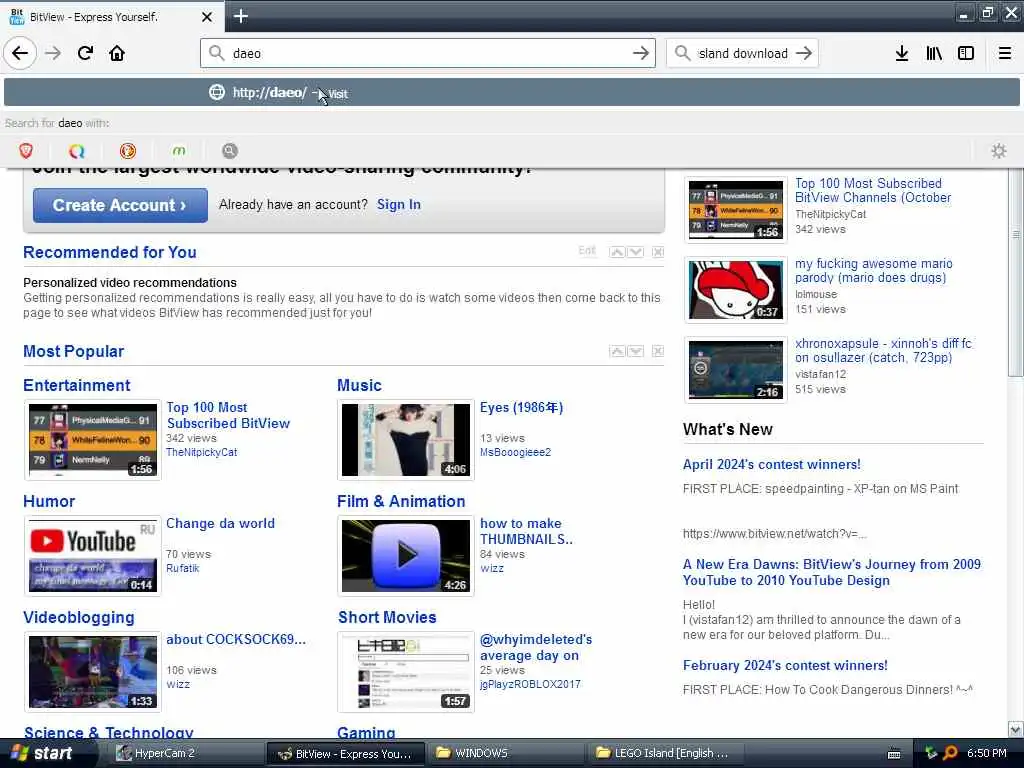
Task: Open Change da world video thumbnail
Action: (93, 556)
